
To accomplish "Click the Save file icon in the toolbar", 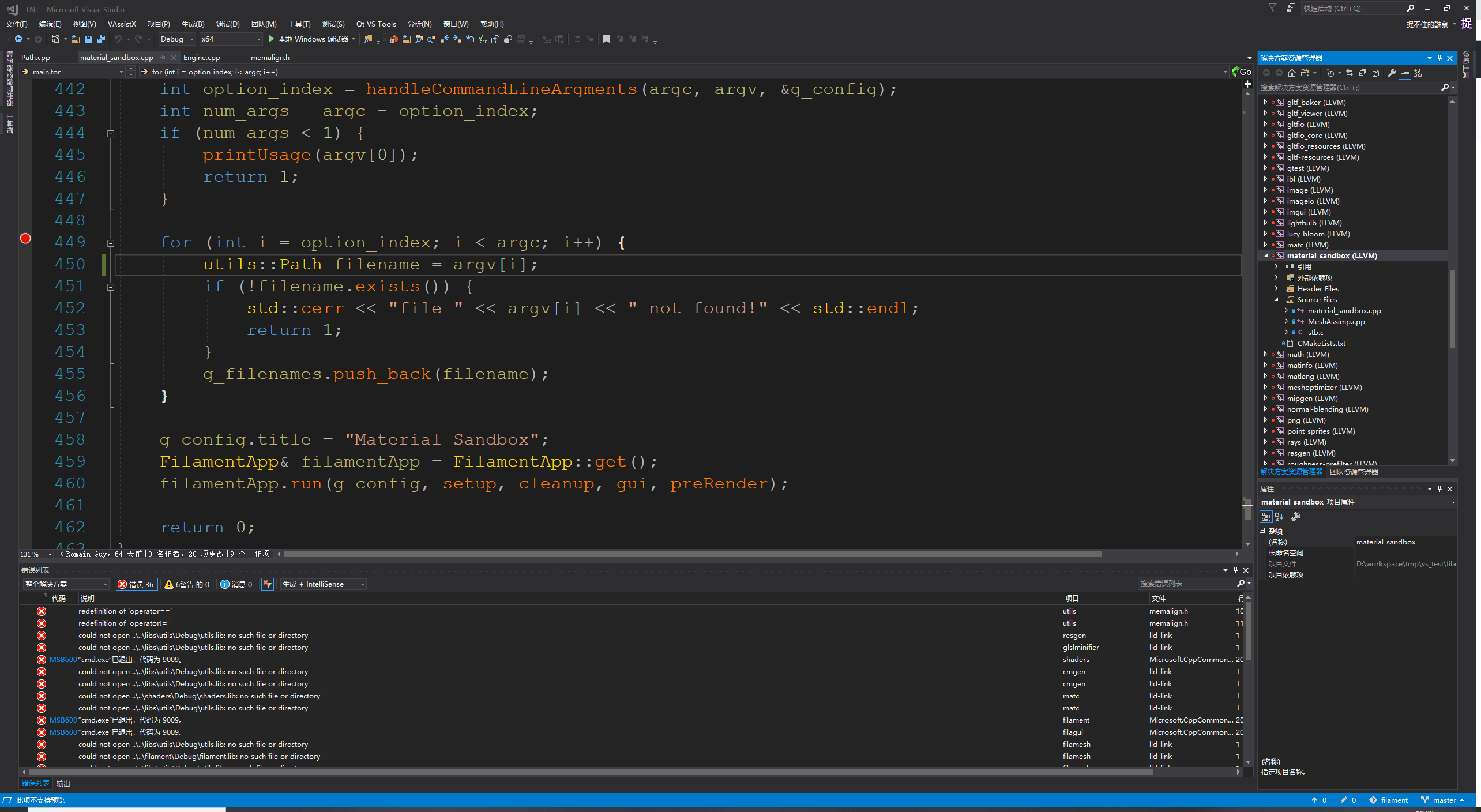I will (88, 39).
